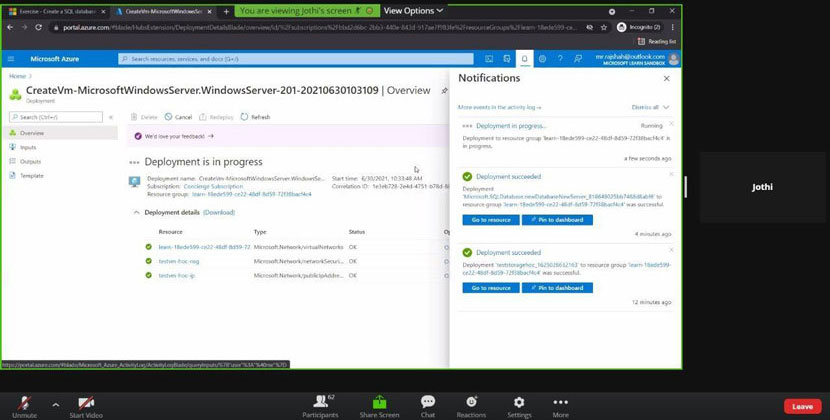830x420 pixels.
Task: Click More events in the activity log
Action: [499, 107]
